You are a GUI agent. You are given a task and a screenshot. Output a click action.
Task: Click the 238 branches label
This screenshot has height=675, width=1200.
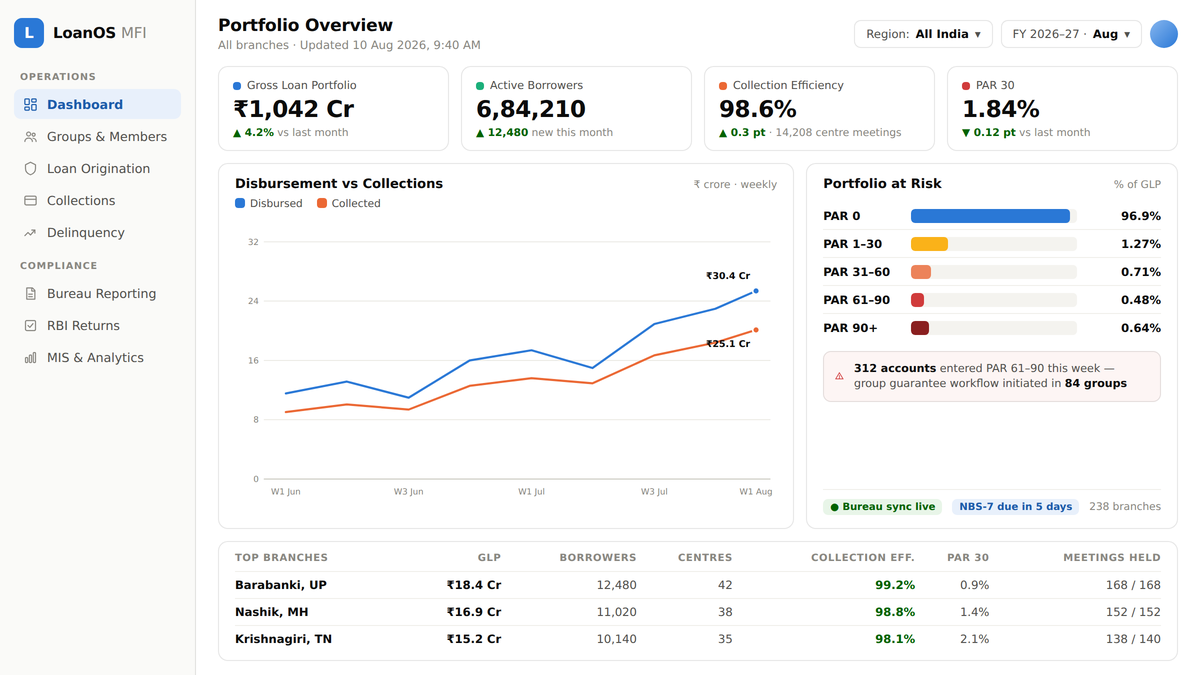pos(1125,507)
